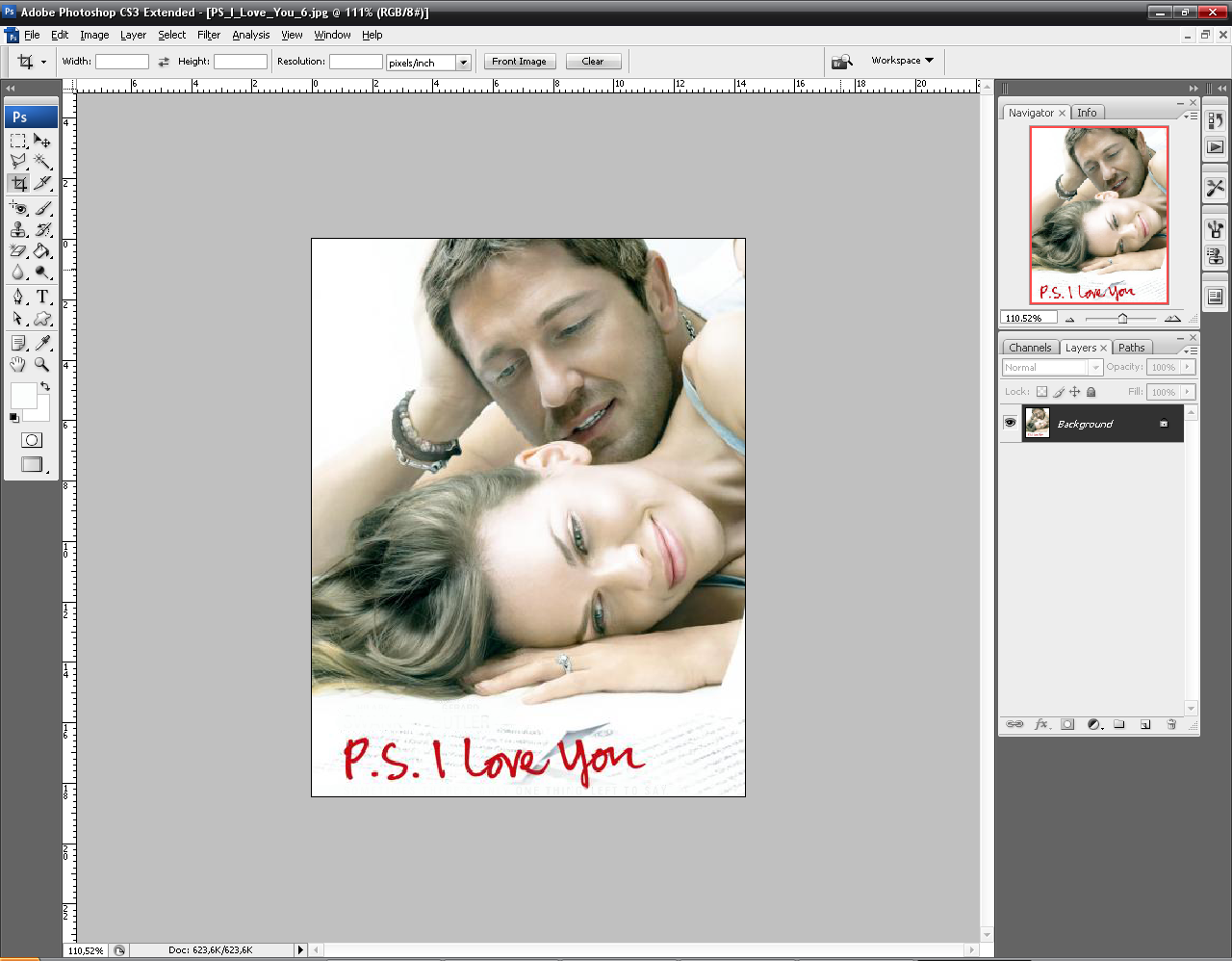Select the Paint Bucket tool

pyautogui.click(x=42, y=250)
